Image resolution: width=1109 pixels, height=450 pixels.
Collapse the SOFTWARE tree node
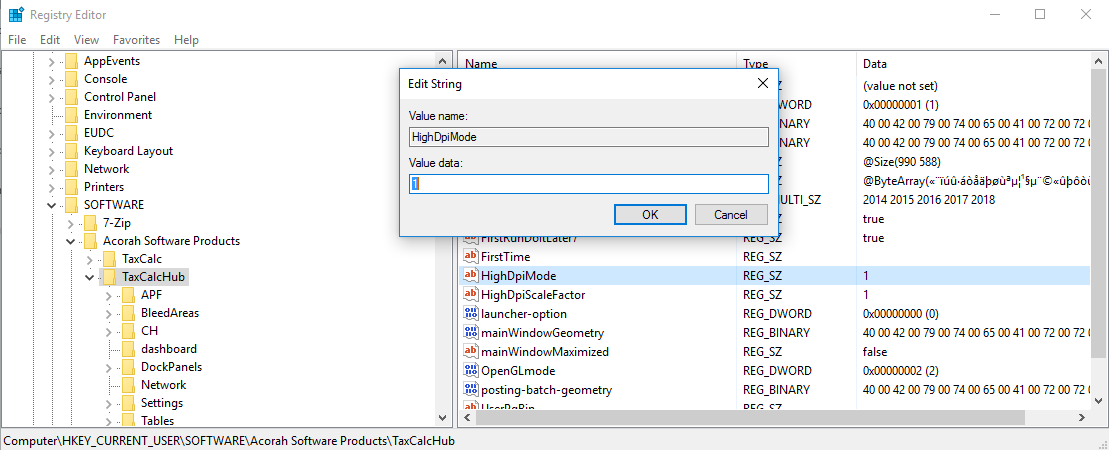pyautogui.click(x=52, y=205)
